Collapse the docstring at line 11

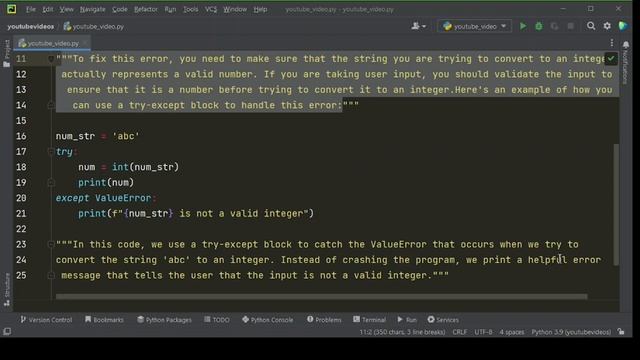[x=51, y=59]
